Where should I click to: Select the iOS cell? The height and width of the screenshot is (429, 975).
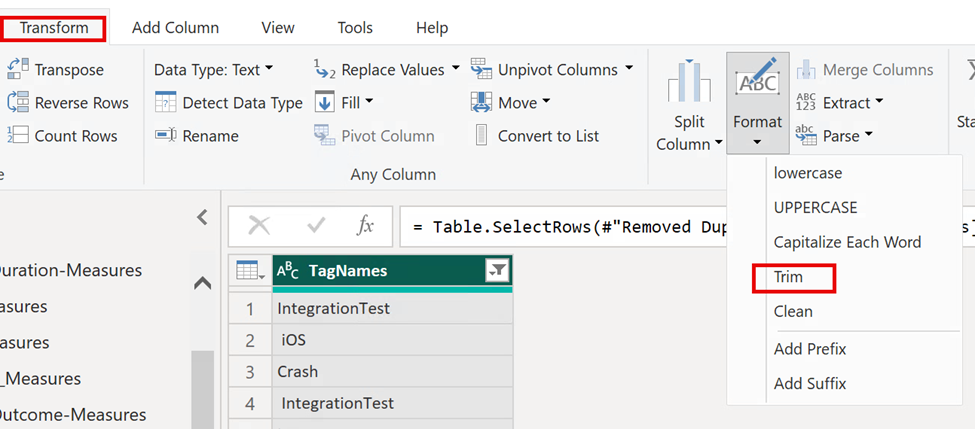point(392,340)
